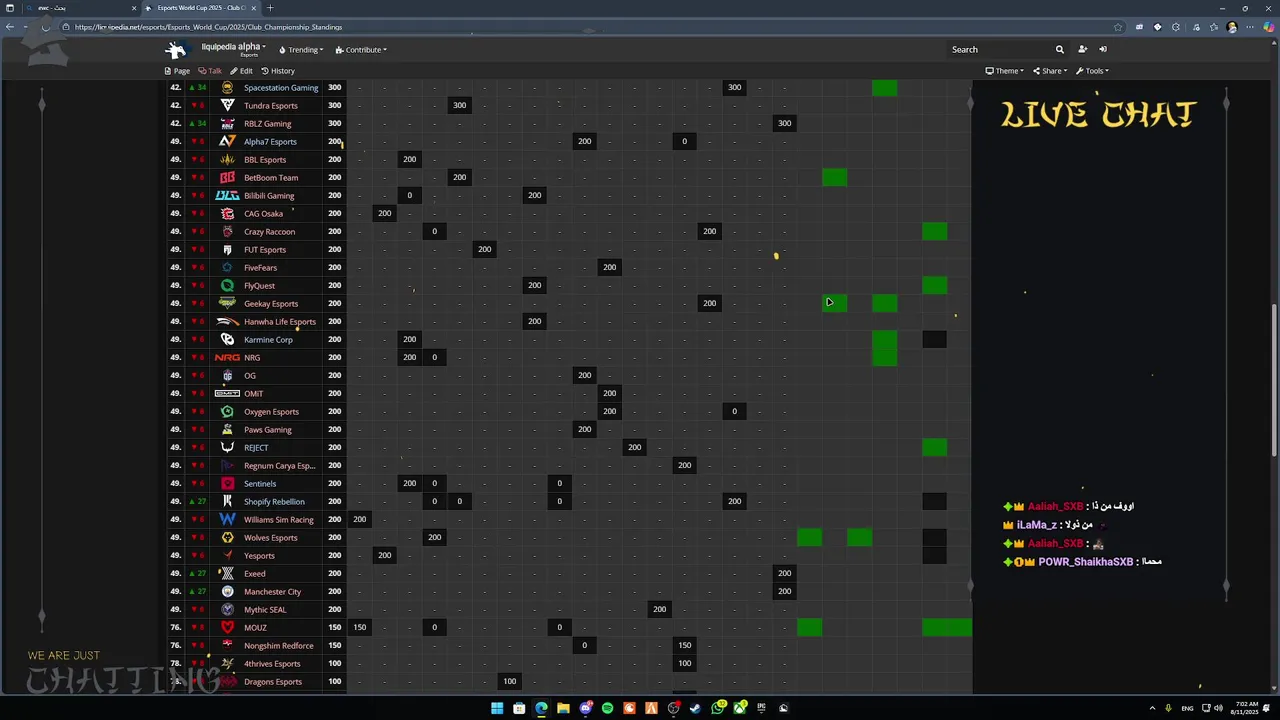This screenshot has height=720, width=1280.
Task: Open the Alpha7 Esports team link
Action: (270, 141)
